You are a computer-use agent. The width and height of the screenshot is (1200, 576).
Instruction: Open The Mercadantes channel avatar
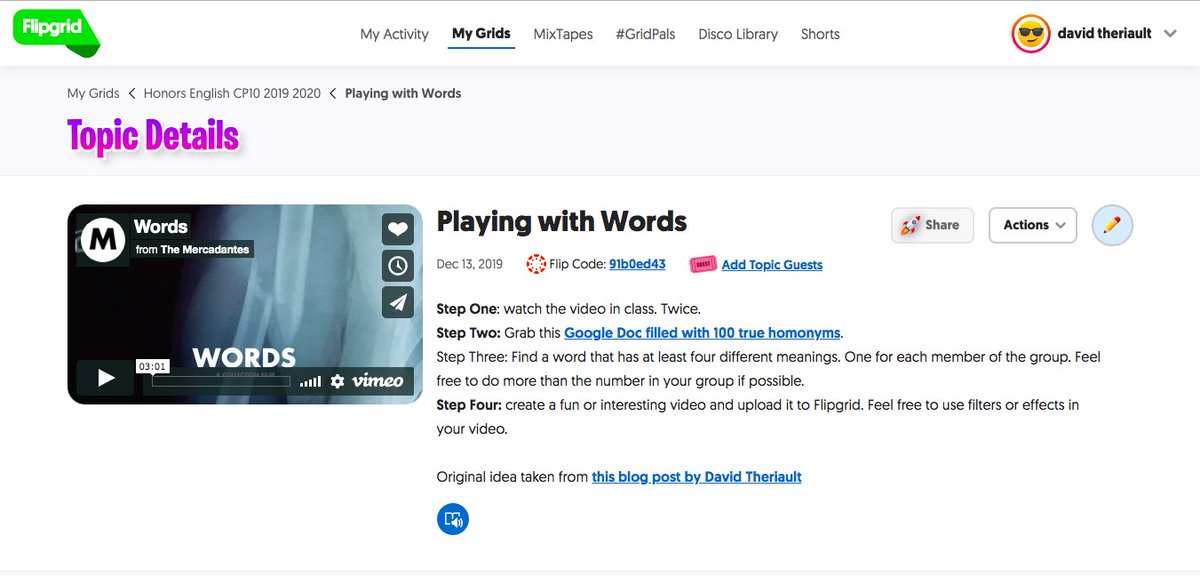coord(103,238)
